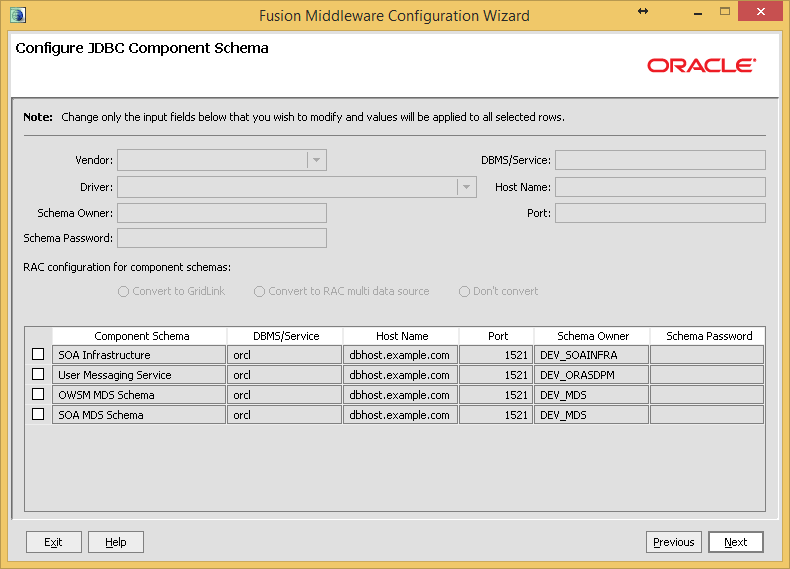Click the Schema Owner input field
The width and height of the screenshot is (790, 569).
[x=222, y=213]
